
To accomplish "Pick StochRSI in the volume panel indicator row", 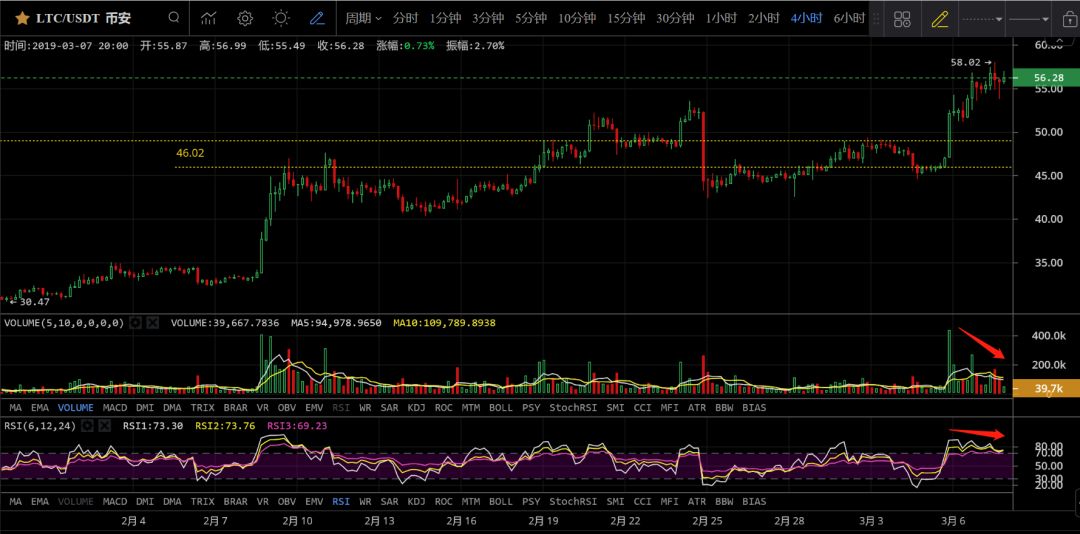I will (573, 407).
